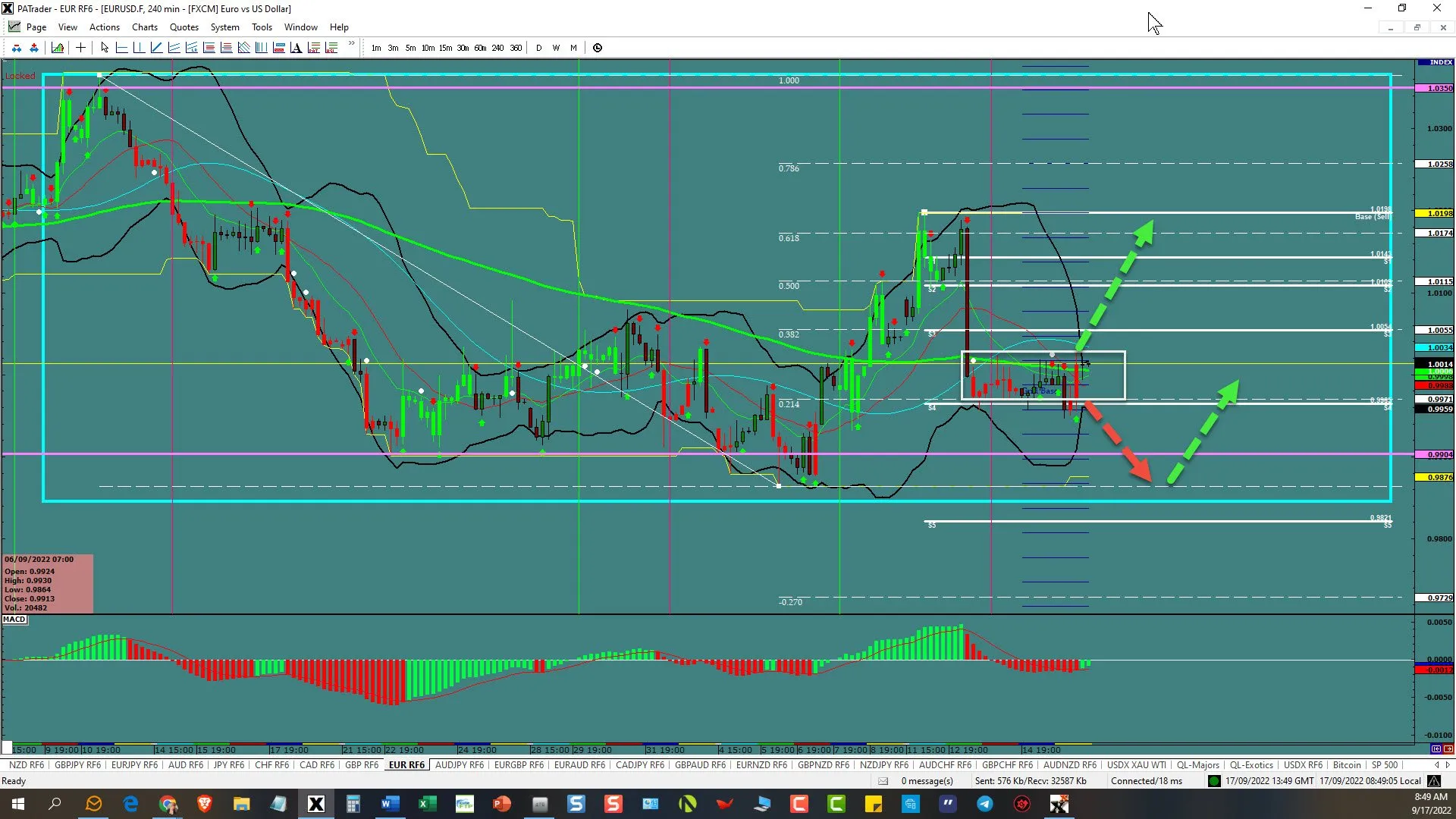Image resolution: width=1456 pixels, height=819 pixels.
Task: Switch to the AUD RF6 tab
Action: (186, 765)
